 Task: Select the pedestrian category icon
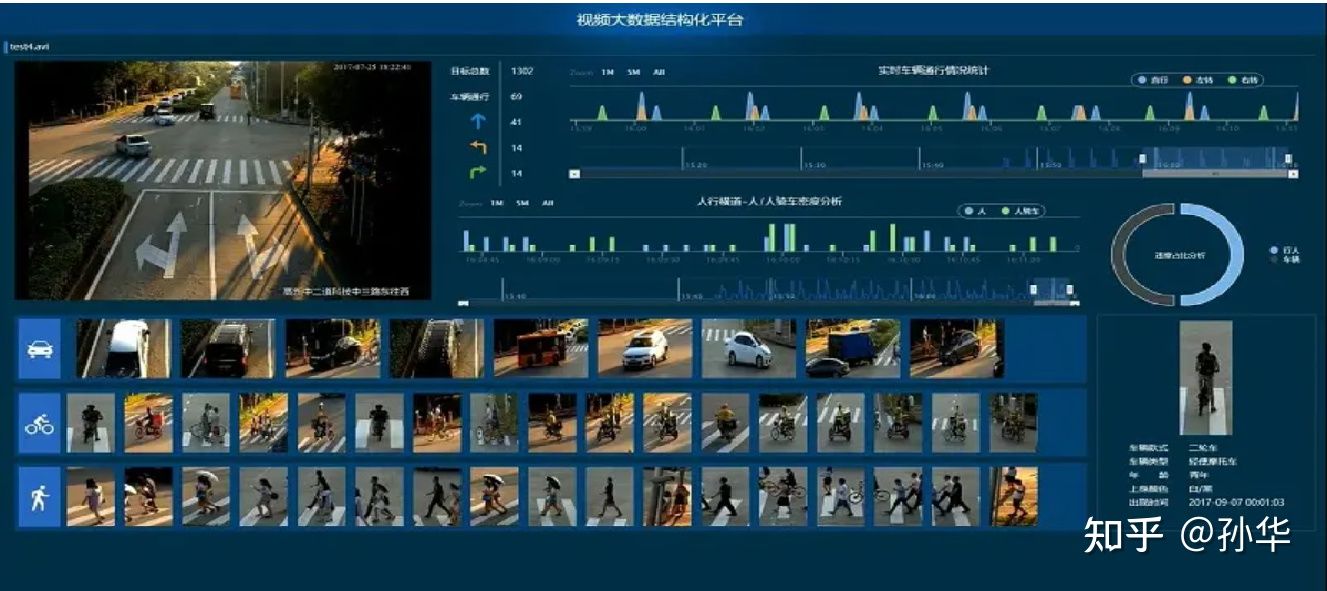click(39, 498)
